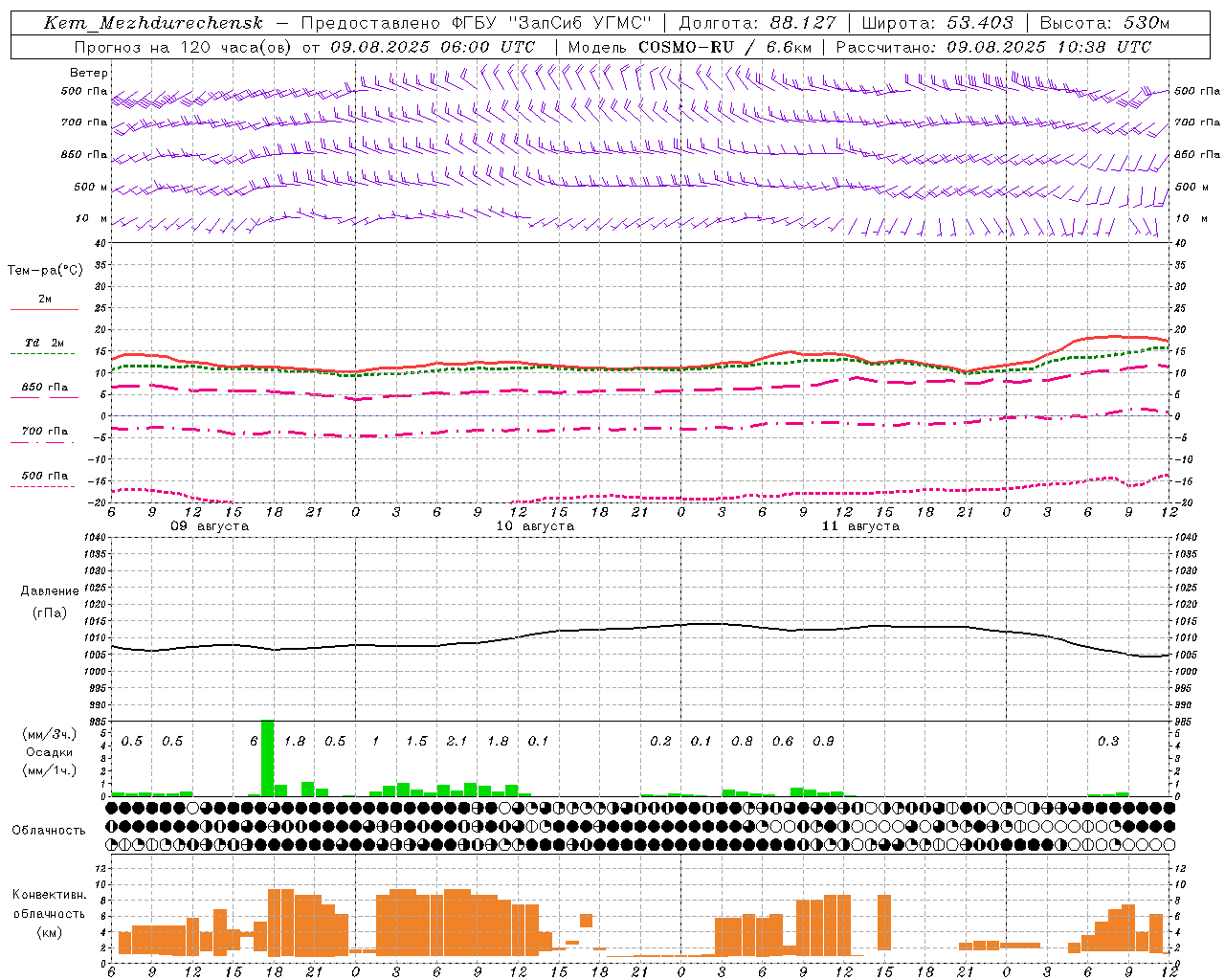Viewport: 1225px width, 980px height.
Task: Click the 'Тем-ра(°C)' temperature label
Action: [x=45, y=271]
